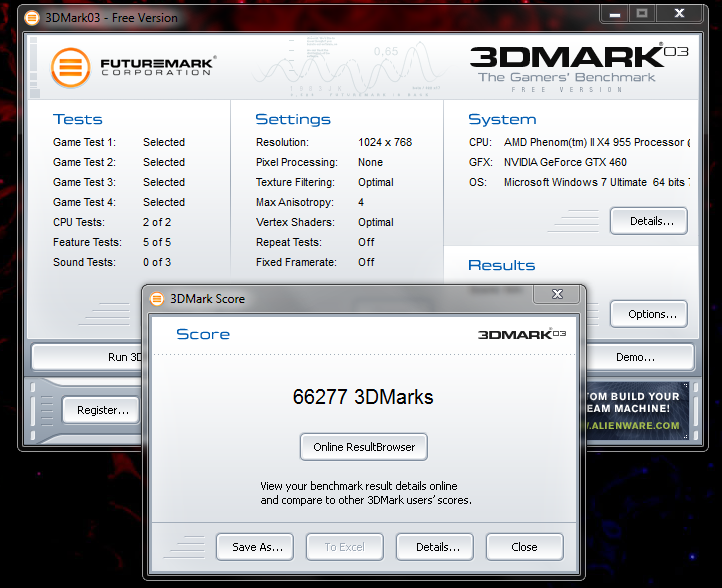Click 'View your benchmark result details online' text
This screenshot has height=588, width=722.
pyautogui.click(x=359, y=486)
